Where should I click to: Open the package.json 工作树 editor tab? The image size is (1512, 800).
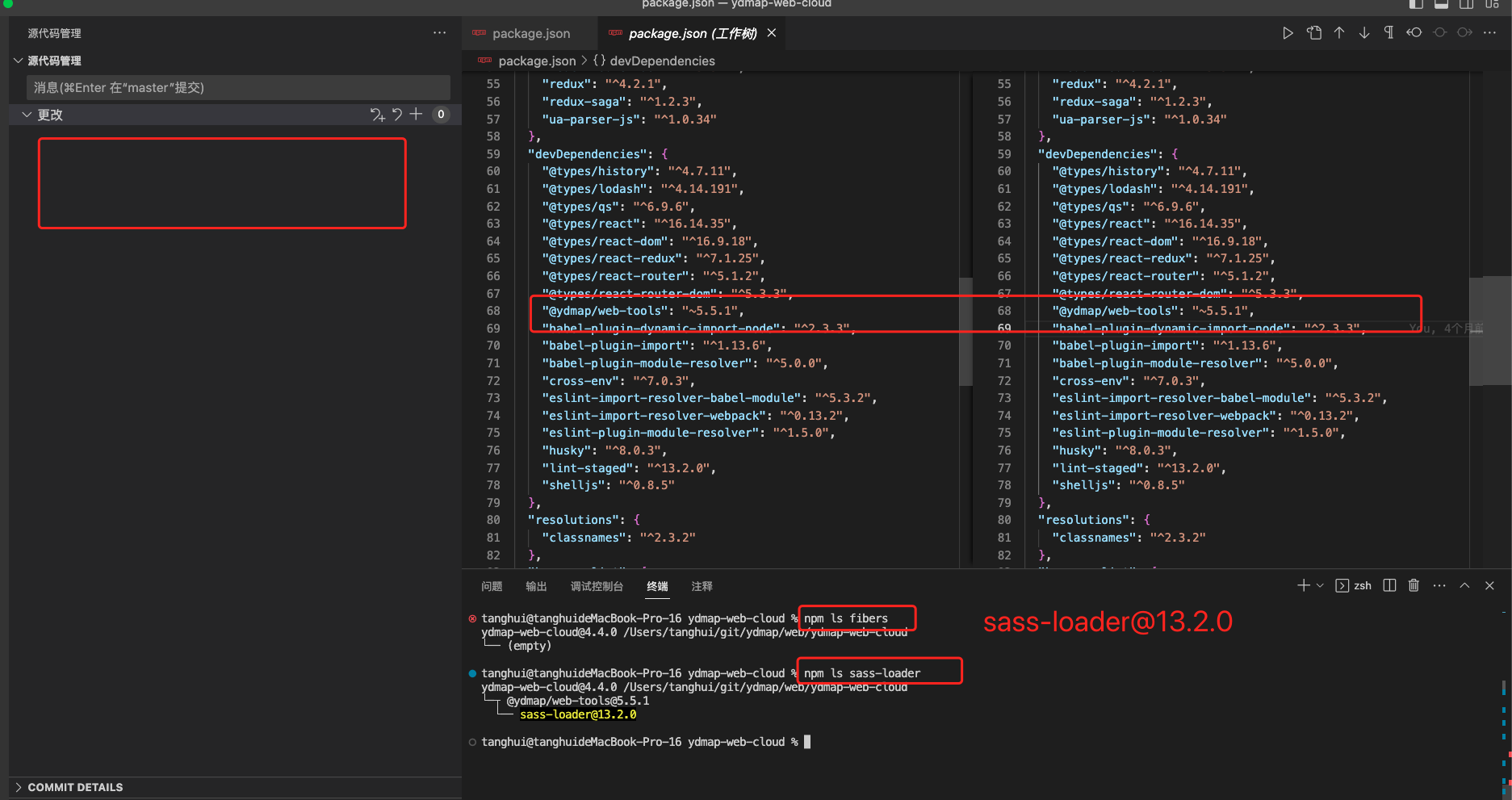[690, 33]
